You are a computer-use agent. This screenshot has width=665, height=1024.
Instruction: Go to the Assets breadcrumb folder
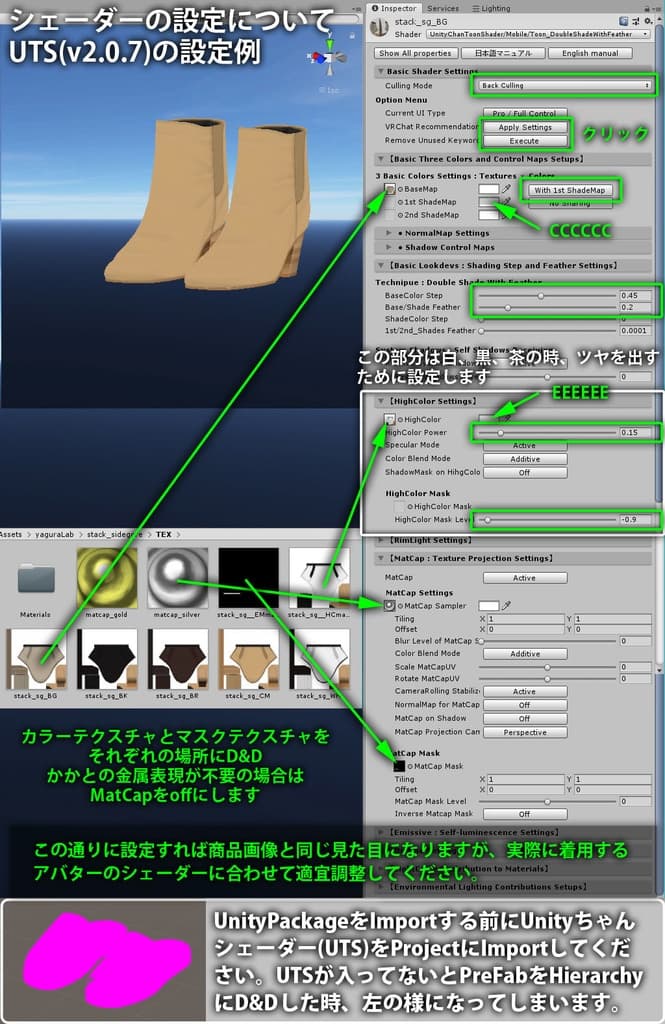coord(11,534)
